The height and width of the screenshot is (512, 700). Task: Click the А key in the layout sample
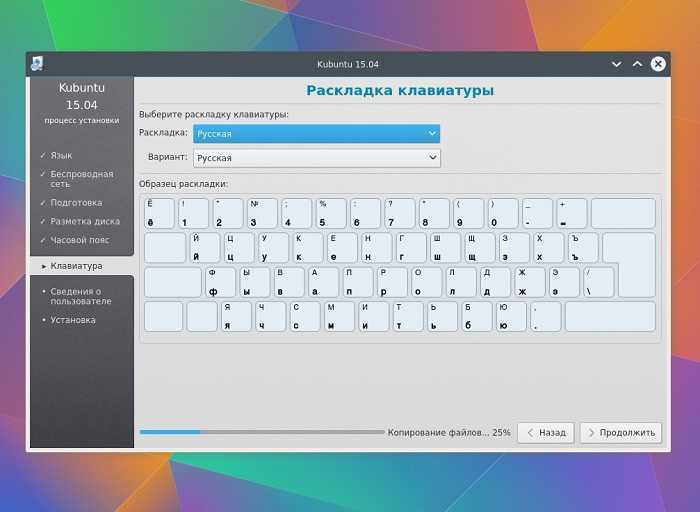[324, 282]
